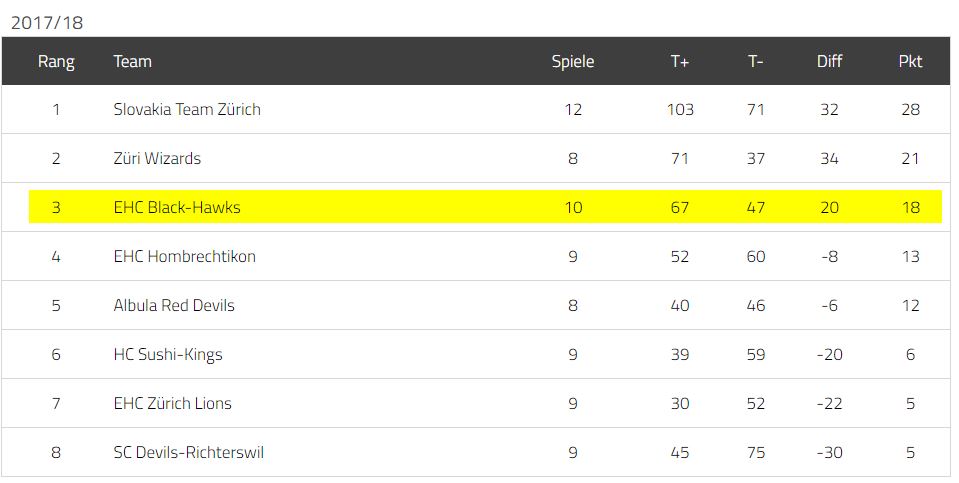Click the T+ column header
The height and width of the screenshot is (483, 959).
pos(679,61)
